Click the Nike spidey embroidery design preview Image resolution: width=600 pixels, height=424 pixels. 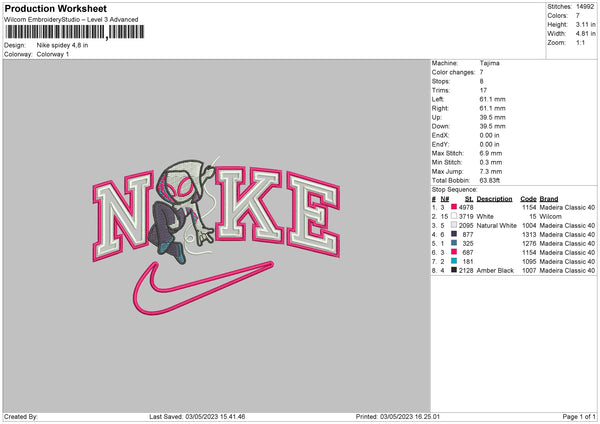[x=216, y=234]
